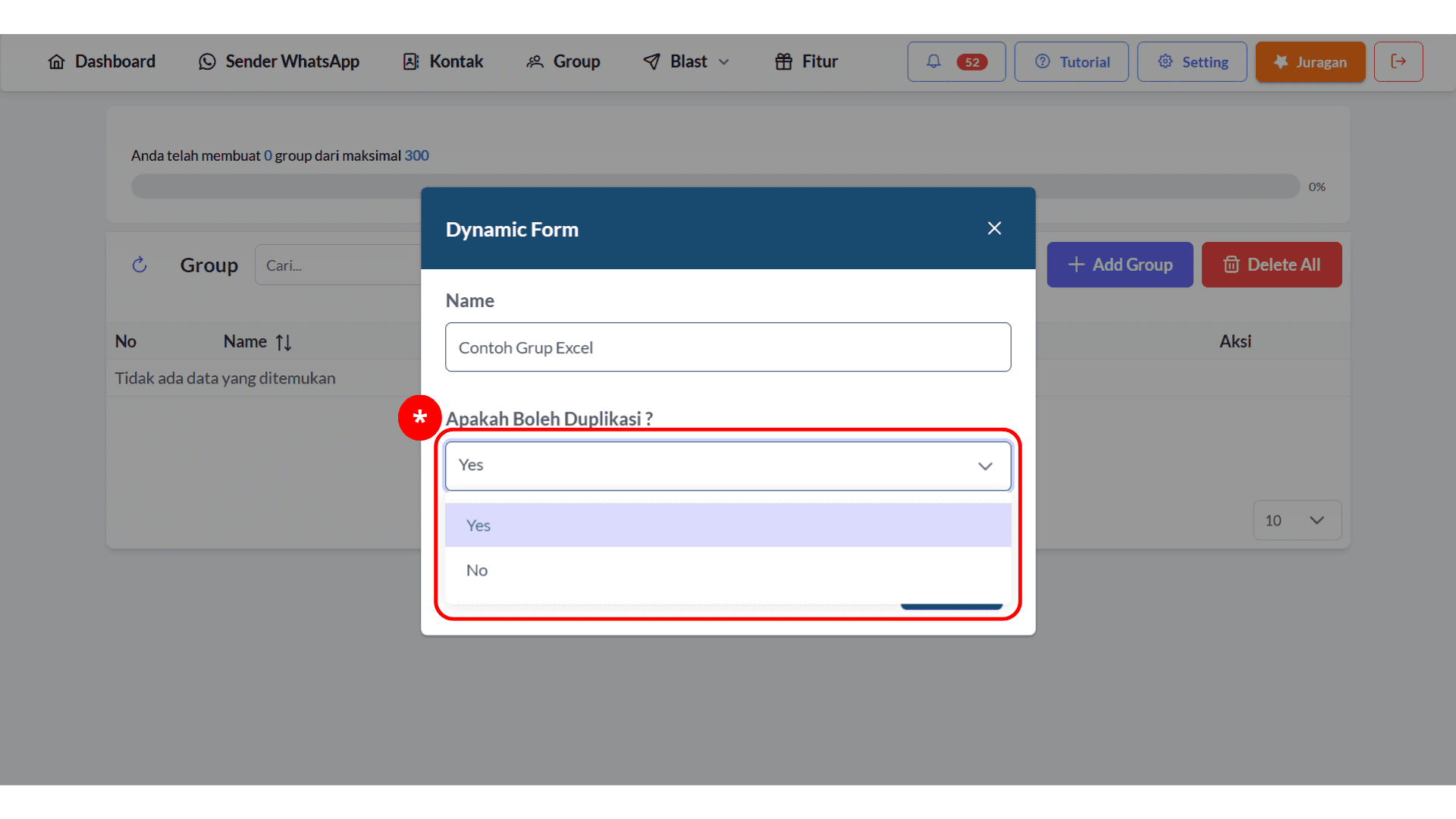The height and width of the screenshot is (819, 1456).
Task: Click the contact book icon beside Kontak
Action: coord(411,61)
